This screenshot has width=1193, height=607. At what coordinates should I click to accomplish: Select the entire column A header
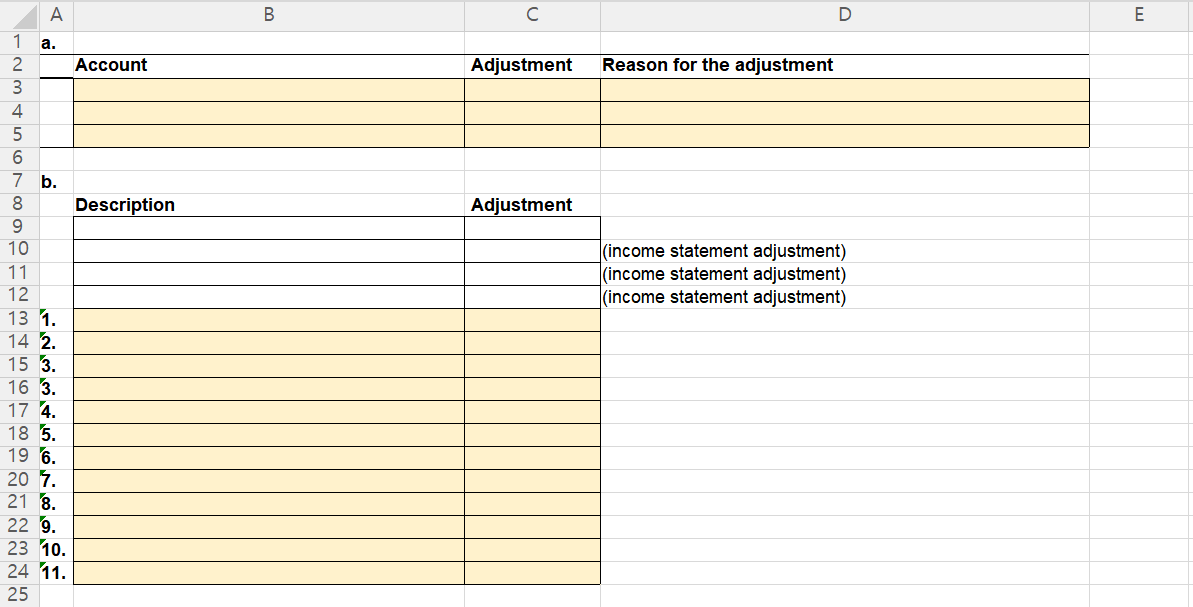point(57,14)
